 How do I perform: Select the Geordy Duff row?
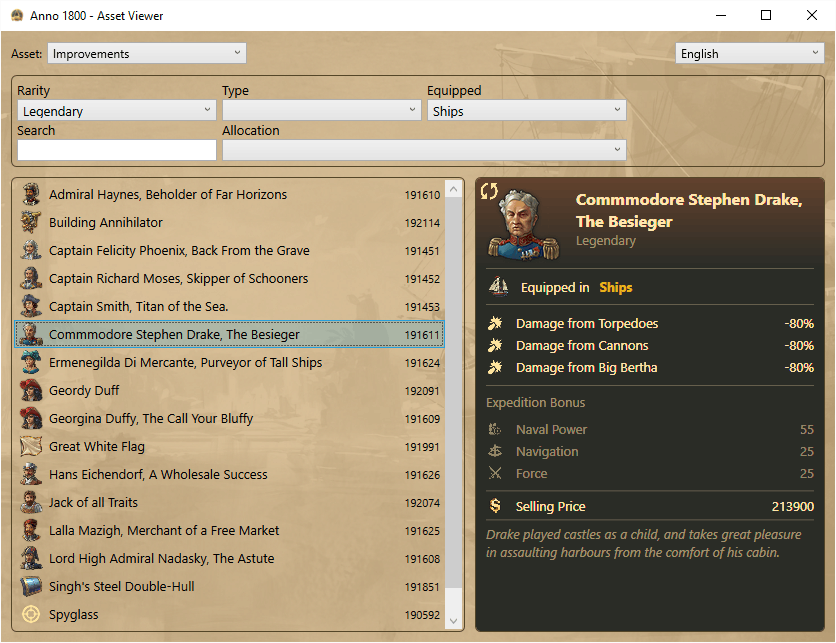point(229,390)
